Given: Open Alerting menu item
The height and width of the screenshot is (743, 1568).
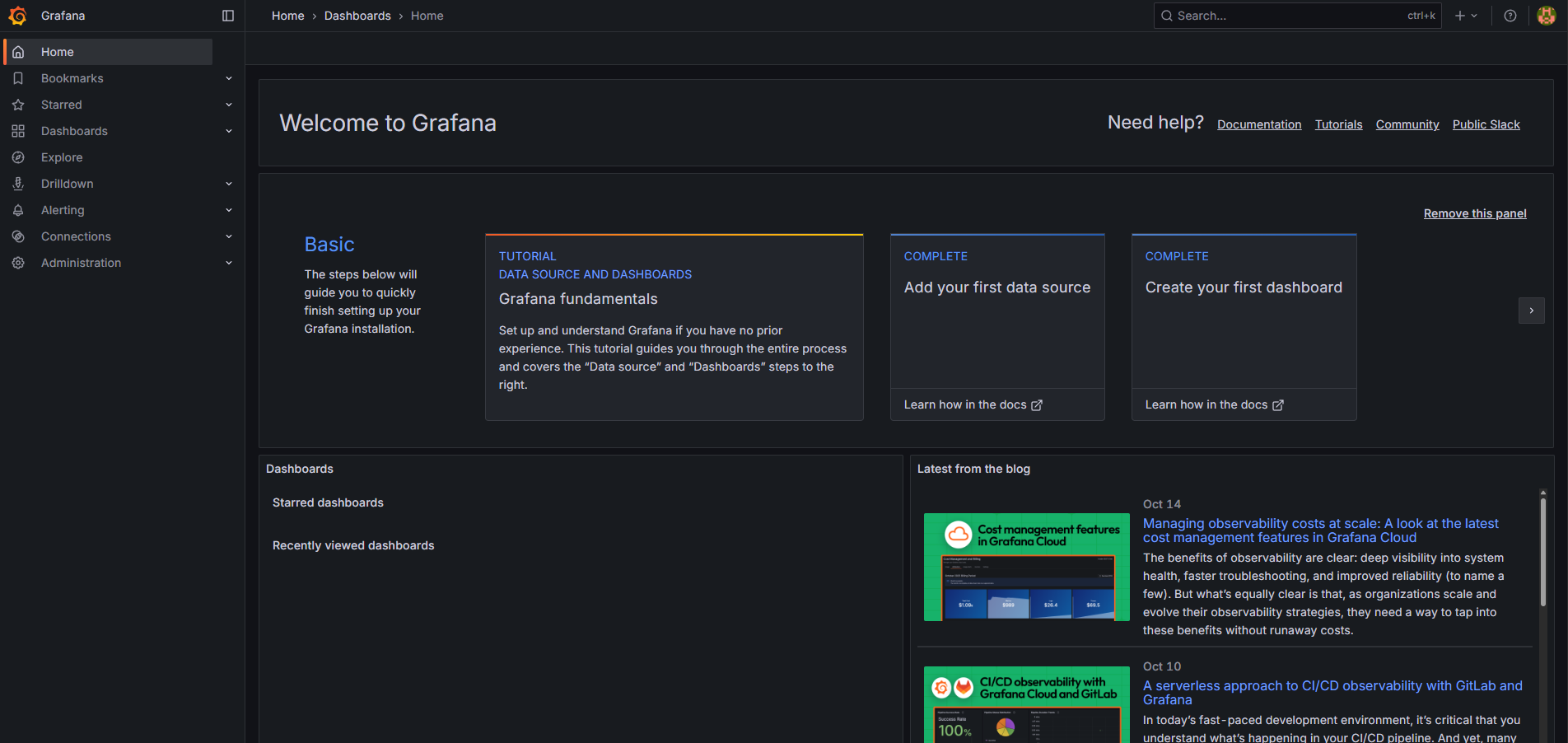Looking at the screenshot, I should click(63, 210).
